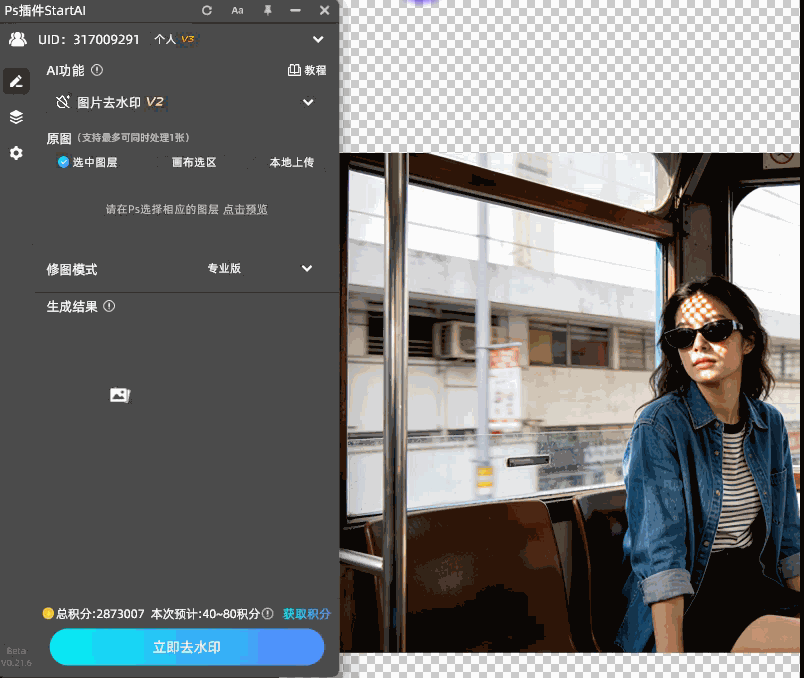Click the refresh icon in the title bar
804x678 pixels.
pyautogui.click(x=206, y=11)
